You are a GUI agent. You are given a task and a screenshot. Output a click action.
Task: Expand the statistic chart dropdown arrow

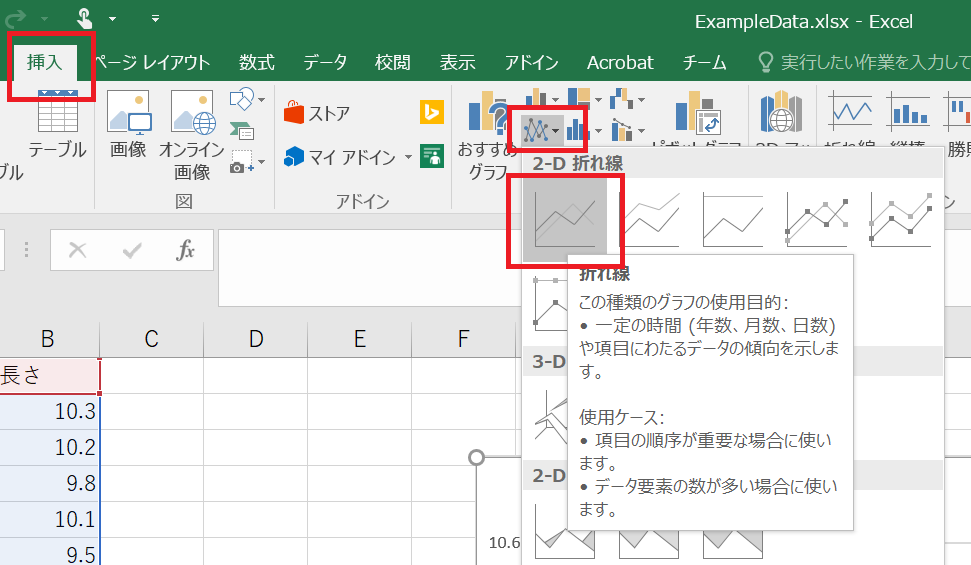(x=598, y=131)
